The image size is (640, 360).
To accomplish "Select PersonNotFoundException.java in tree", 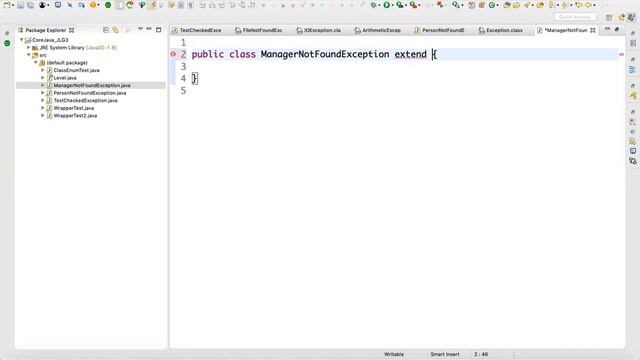I will [90, 93].
